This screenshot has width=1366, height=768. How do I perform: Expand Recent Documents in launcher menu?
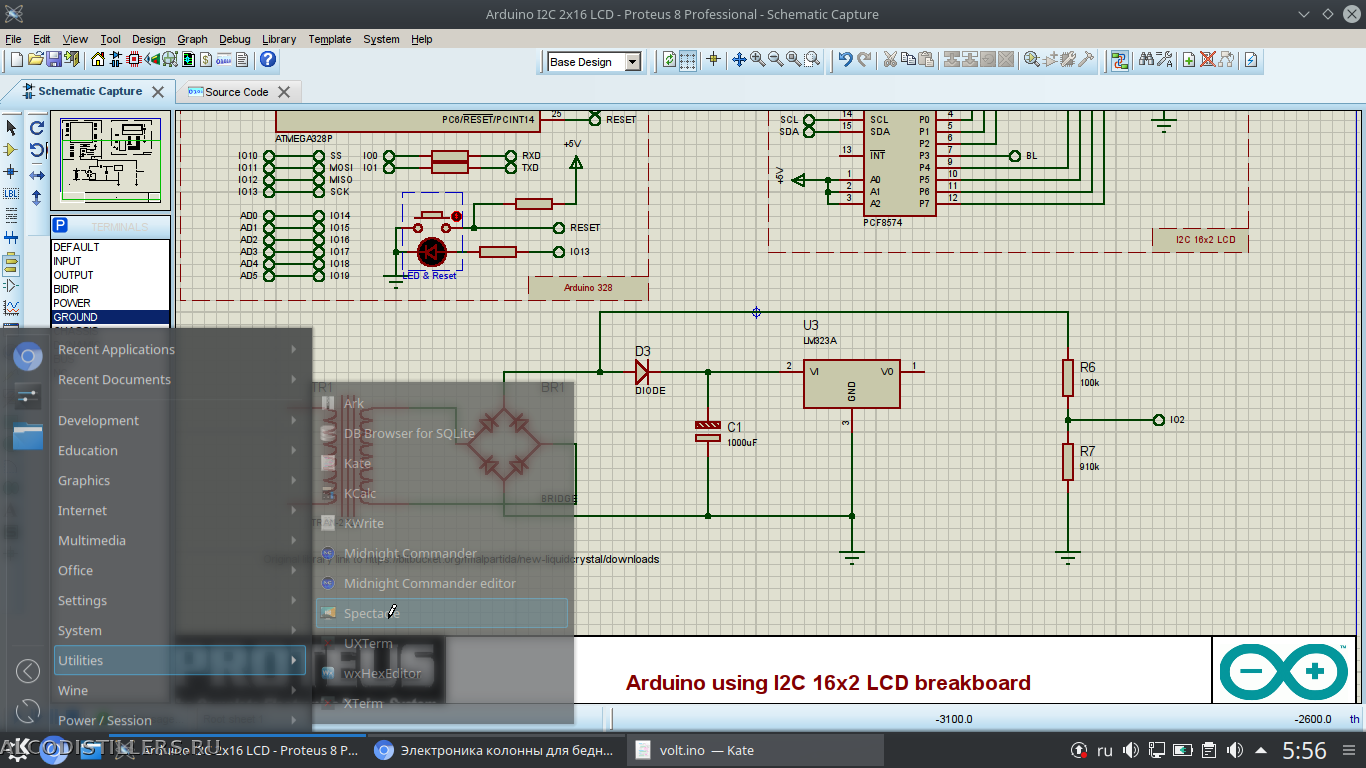tap(180, 379)
